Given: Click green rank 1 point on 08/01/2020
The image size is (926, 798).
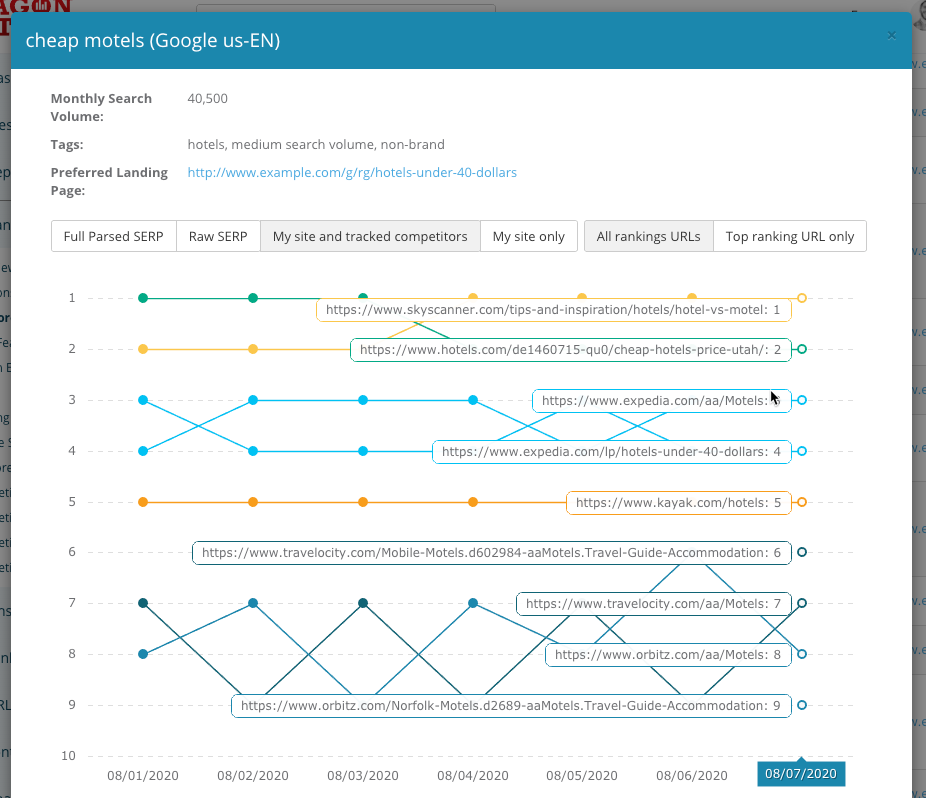Looking at the screenshot, I should click(143, 298).
